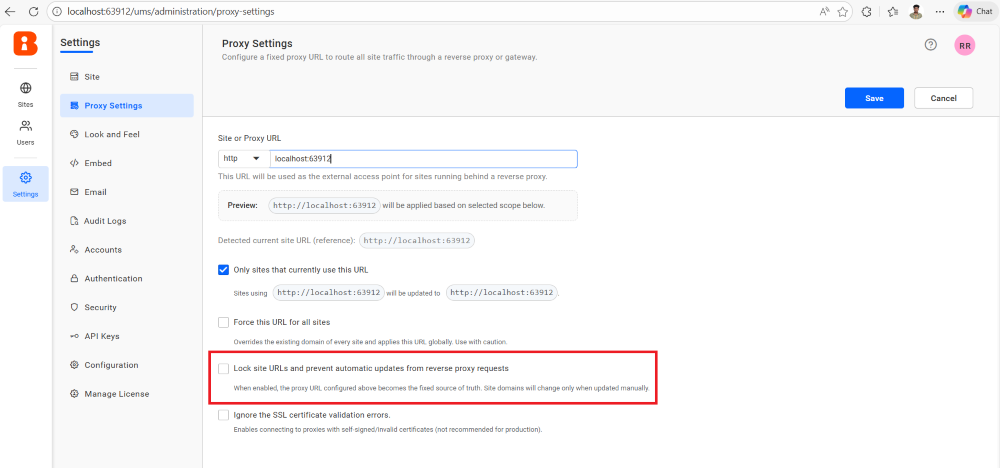Click the site information icon in address bar
1000x468 pixels.
click(57, 11)
